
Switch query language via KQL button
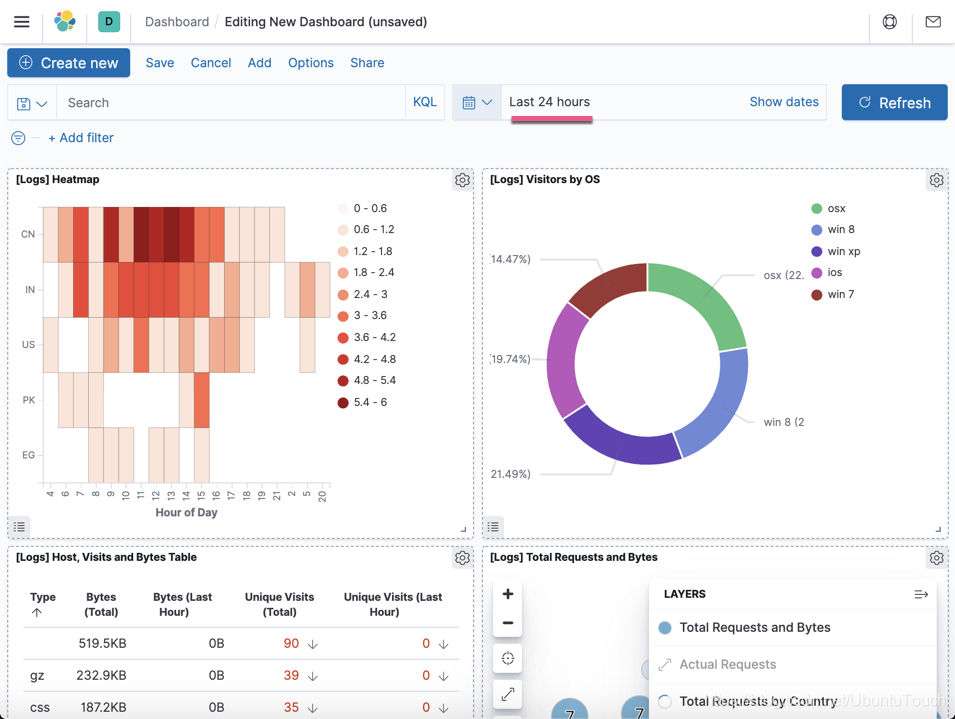click(425, 102)
